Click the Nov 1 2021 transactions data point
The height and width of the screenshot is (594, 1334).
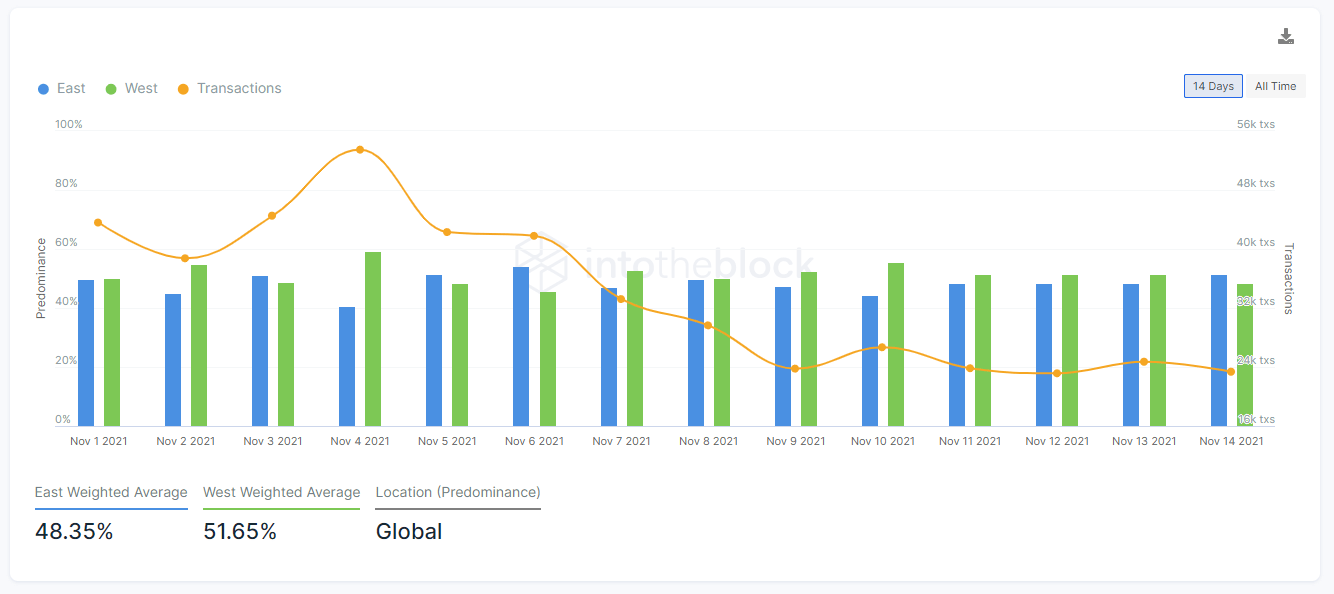pyautogui.click(x=98, y=222)
